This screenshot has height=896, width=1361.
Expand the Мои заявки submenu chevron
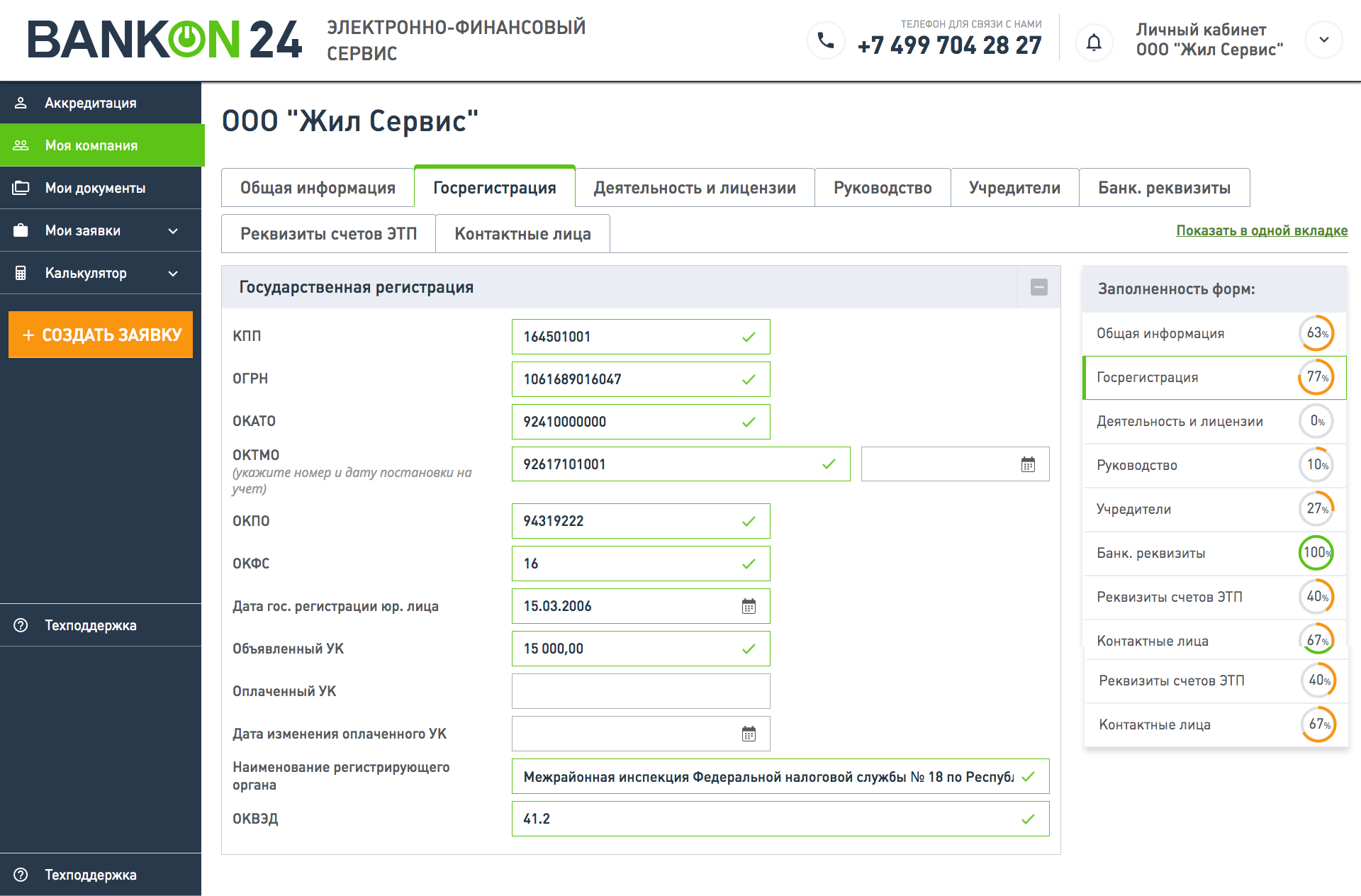173,230
